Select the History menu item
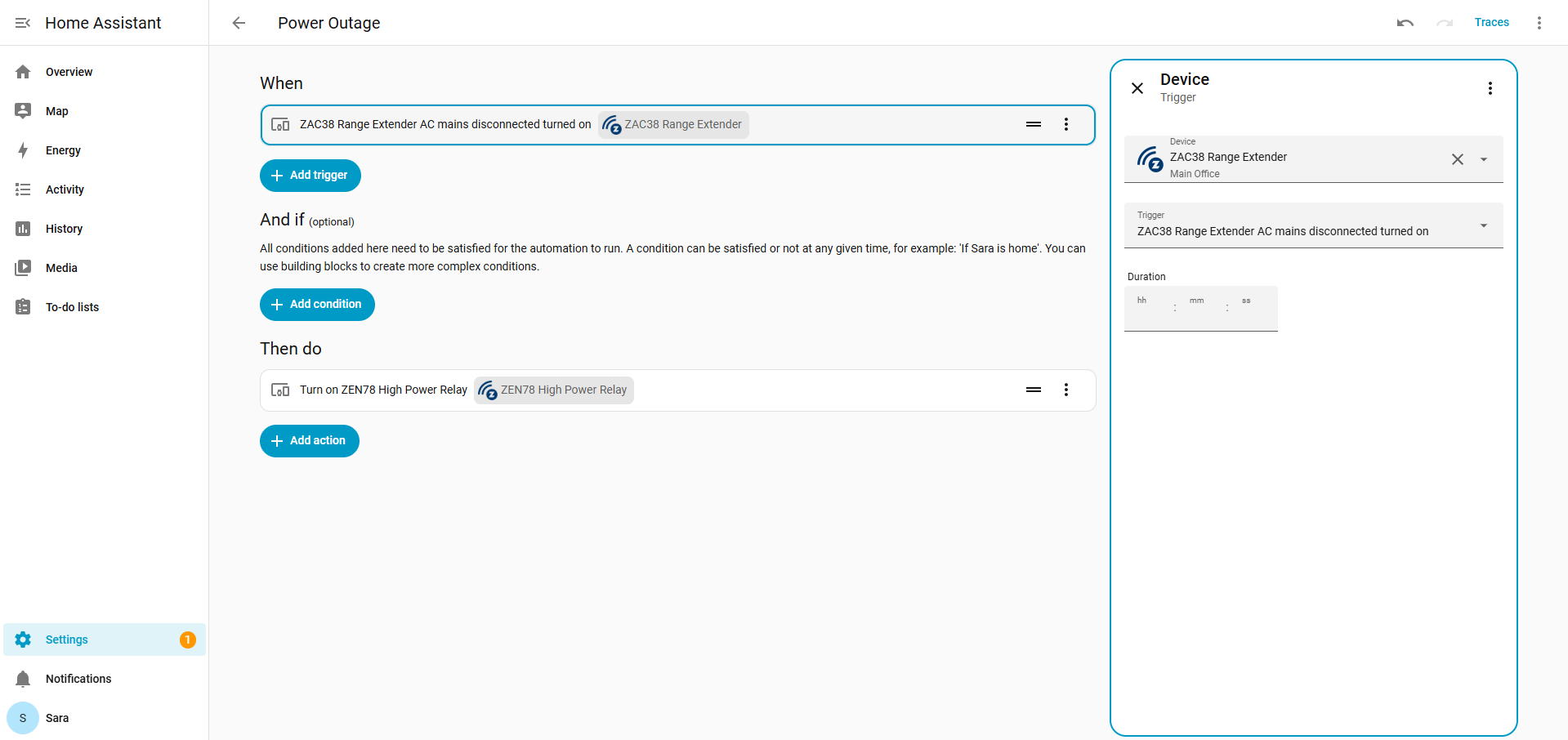1568x740 pixels. 105,229
